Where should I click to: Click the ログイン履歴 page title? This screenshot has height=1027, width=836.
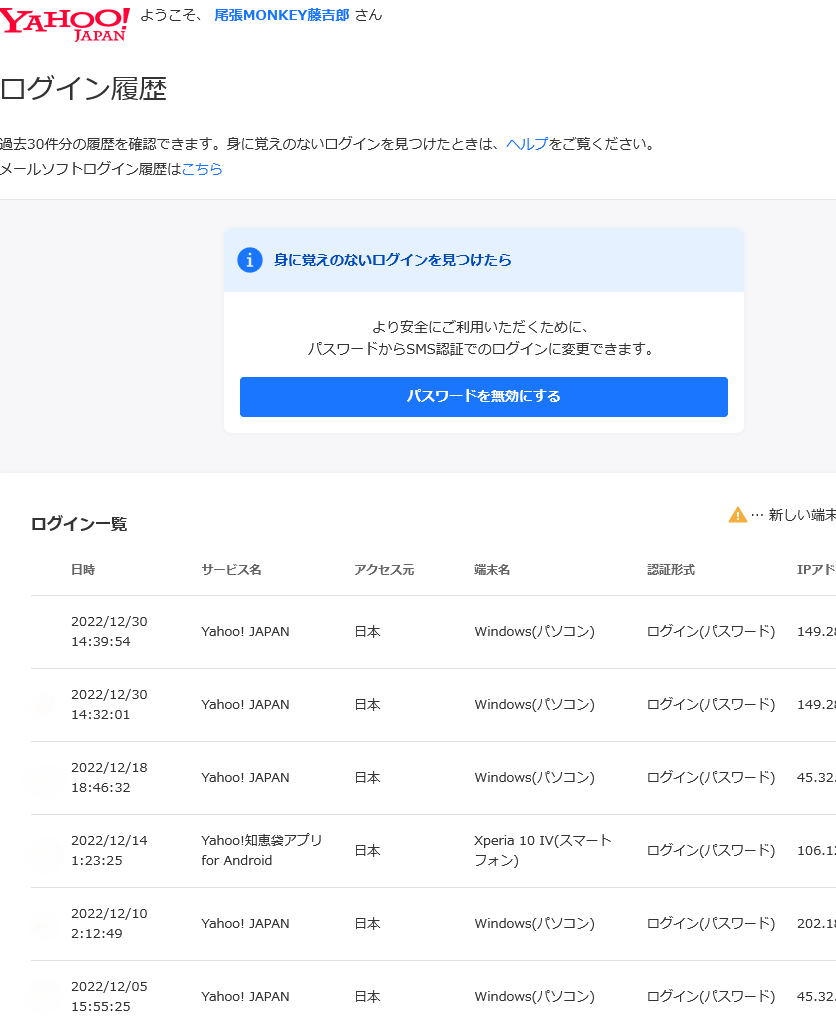coord(84,88)
